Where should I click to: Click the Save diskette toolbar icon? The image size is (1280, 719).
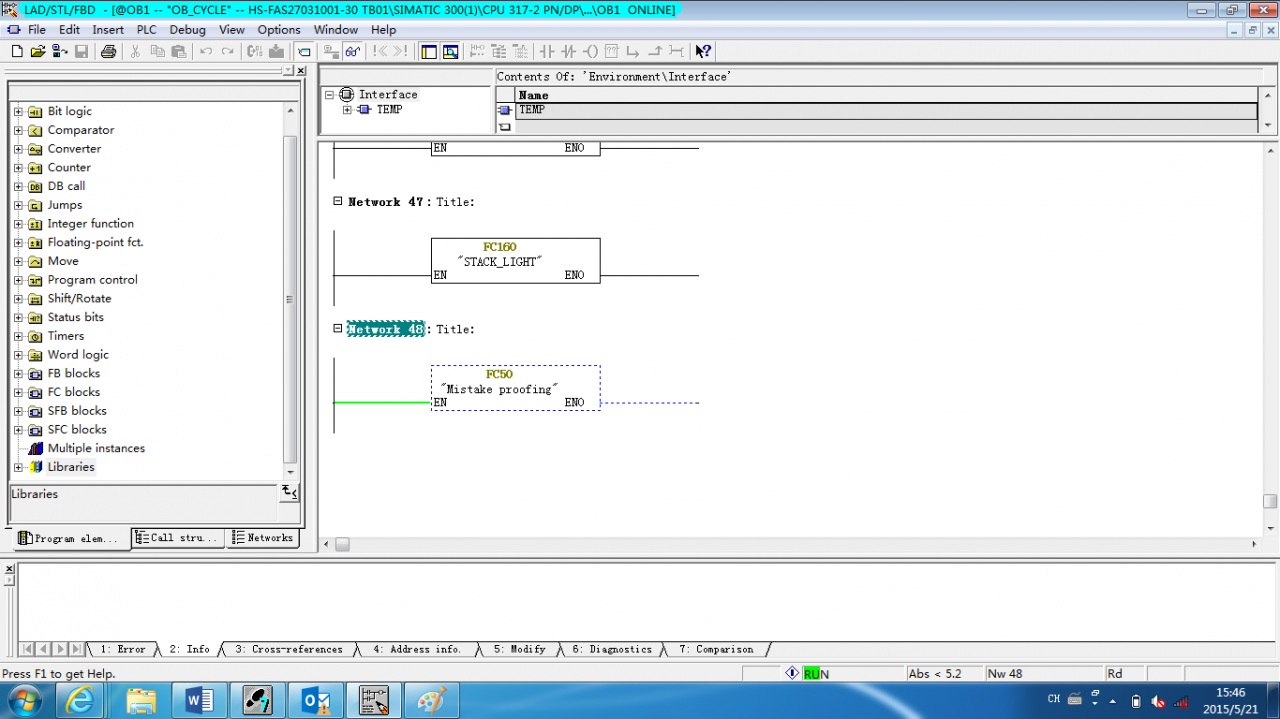tap(81, 51)
